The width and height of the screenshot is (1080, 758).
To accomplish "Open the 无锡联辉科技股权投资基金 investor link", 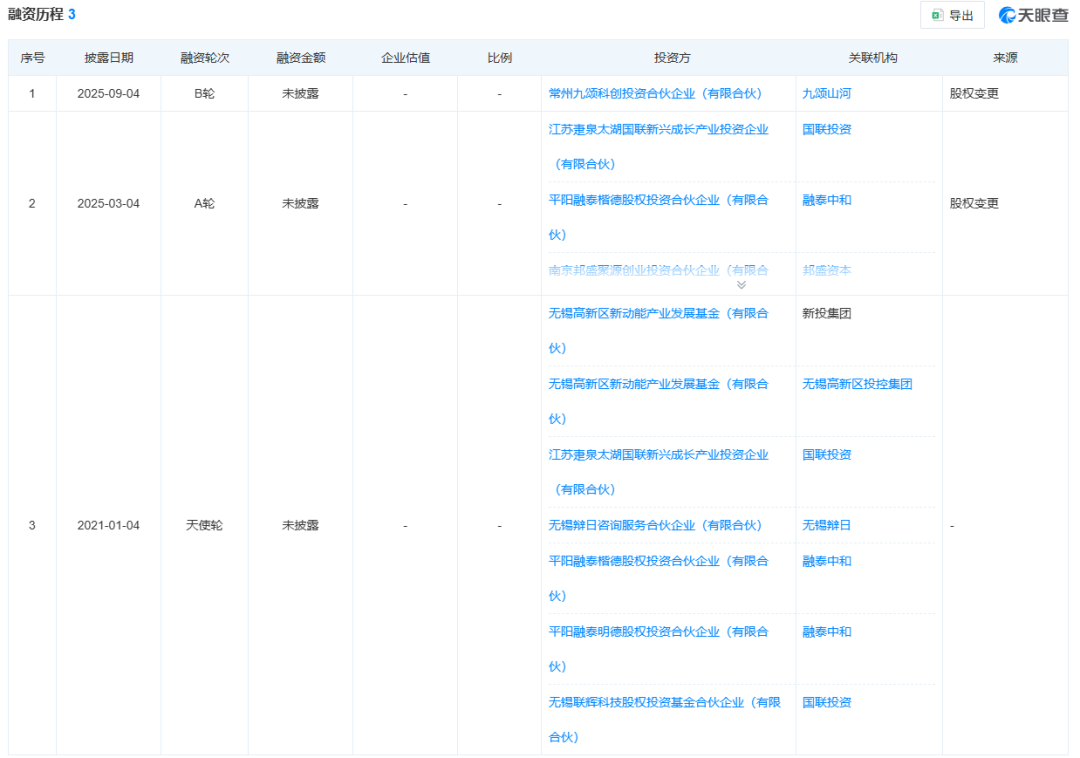I will [x=664, y=720].
